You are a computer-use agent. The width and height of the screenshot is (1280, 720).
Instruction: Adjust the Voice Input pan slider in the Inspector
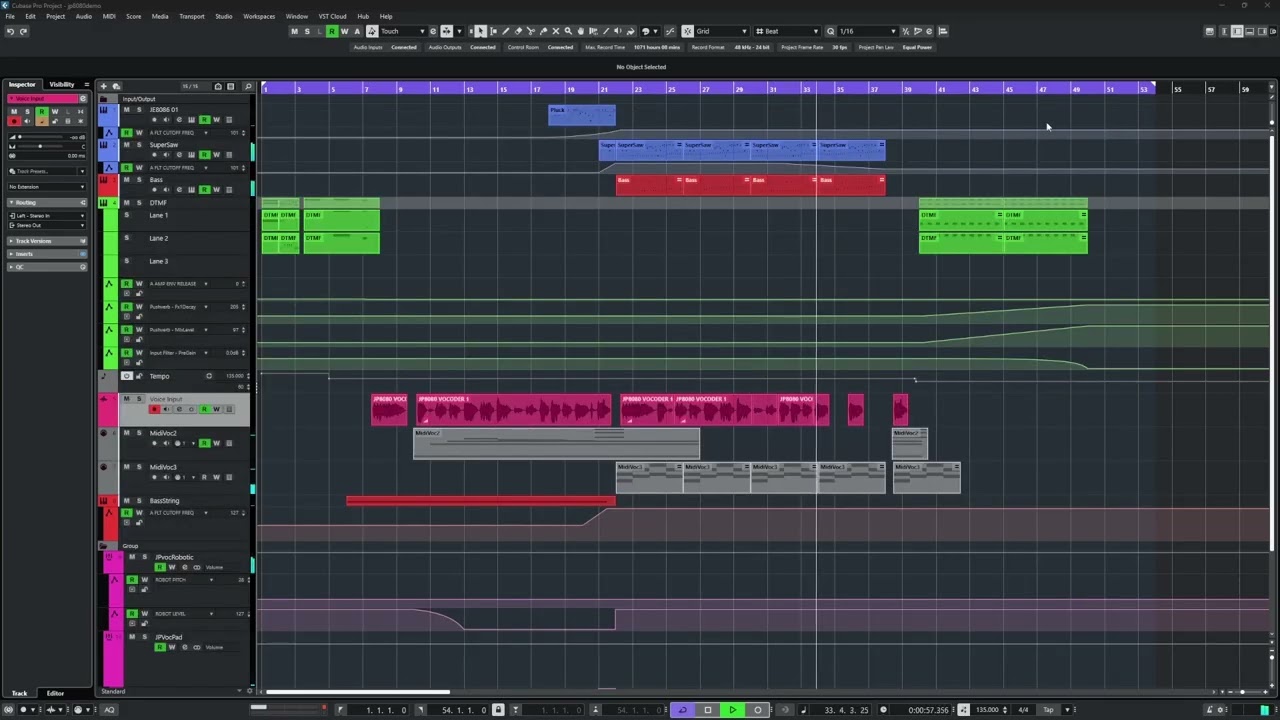[x=40, y=147]
